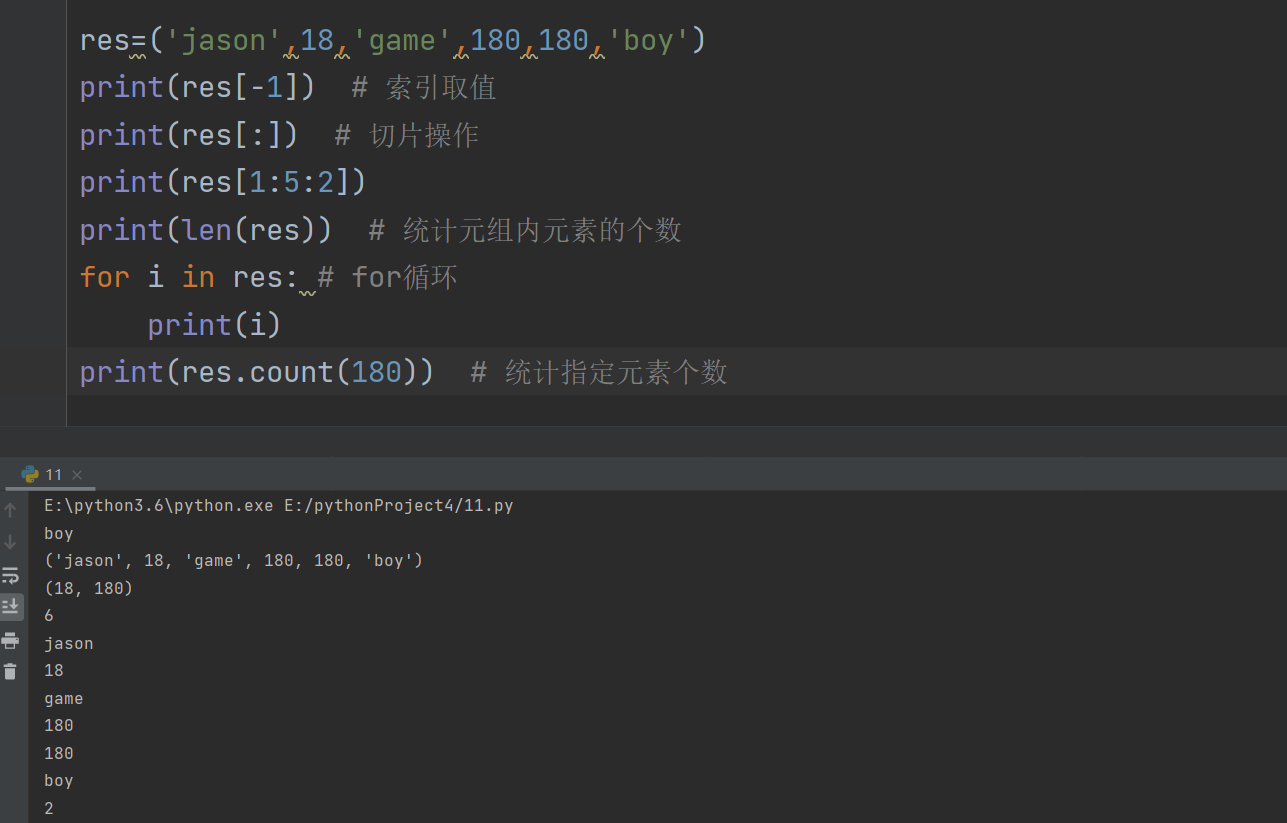Click the 'game' output line in console
Viewport: 1287px width, 823px height.
pyautogui.click(x=64, y=699)
